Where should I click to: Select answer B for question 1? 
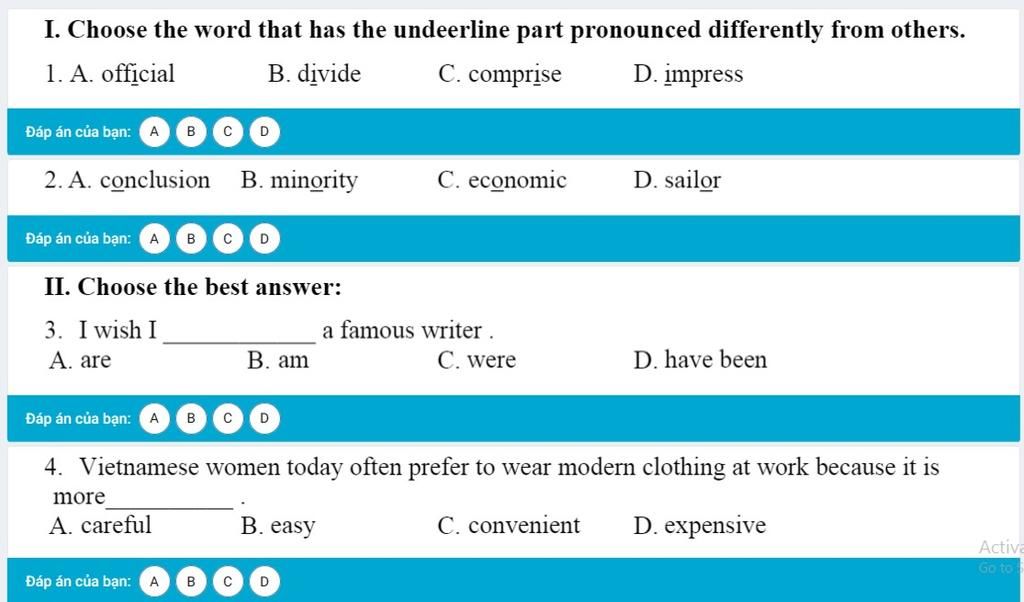(x=191, y=131)
